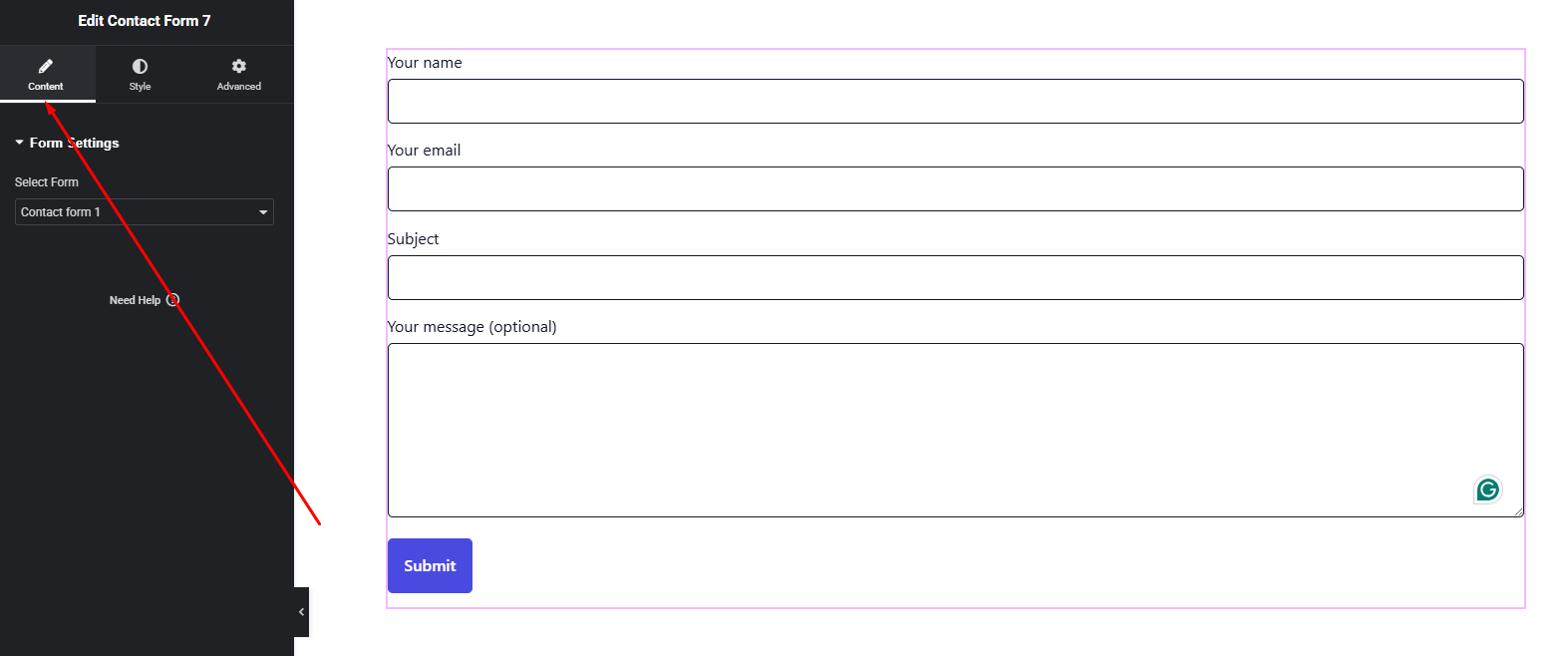Viewport: 1568px width, 656px height.
Task: Click the Your email label text
Action: (425, 151)
